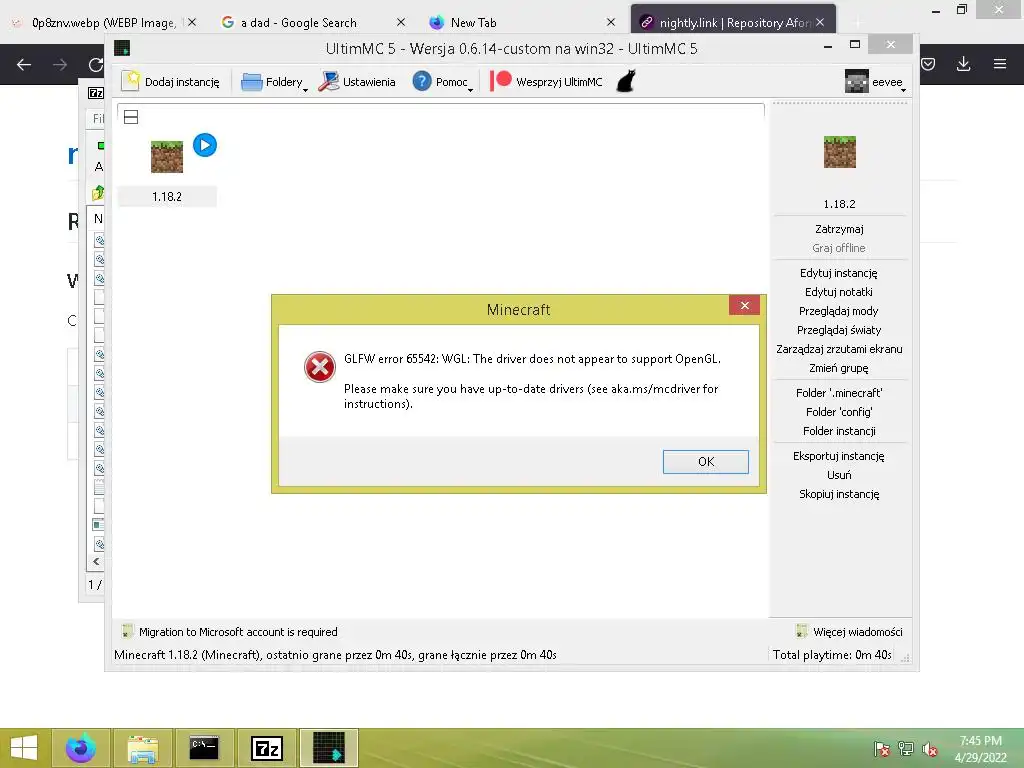Click OK in the Minecraft error dialog
Viewport: 1024px width, 768px height.
pyautogui.click(x=705, y=462)
